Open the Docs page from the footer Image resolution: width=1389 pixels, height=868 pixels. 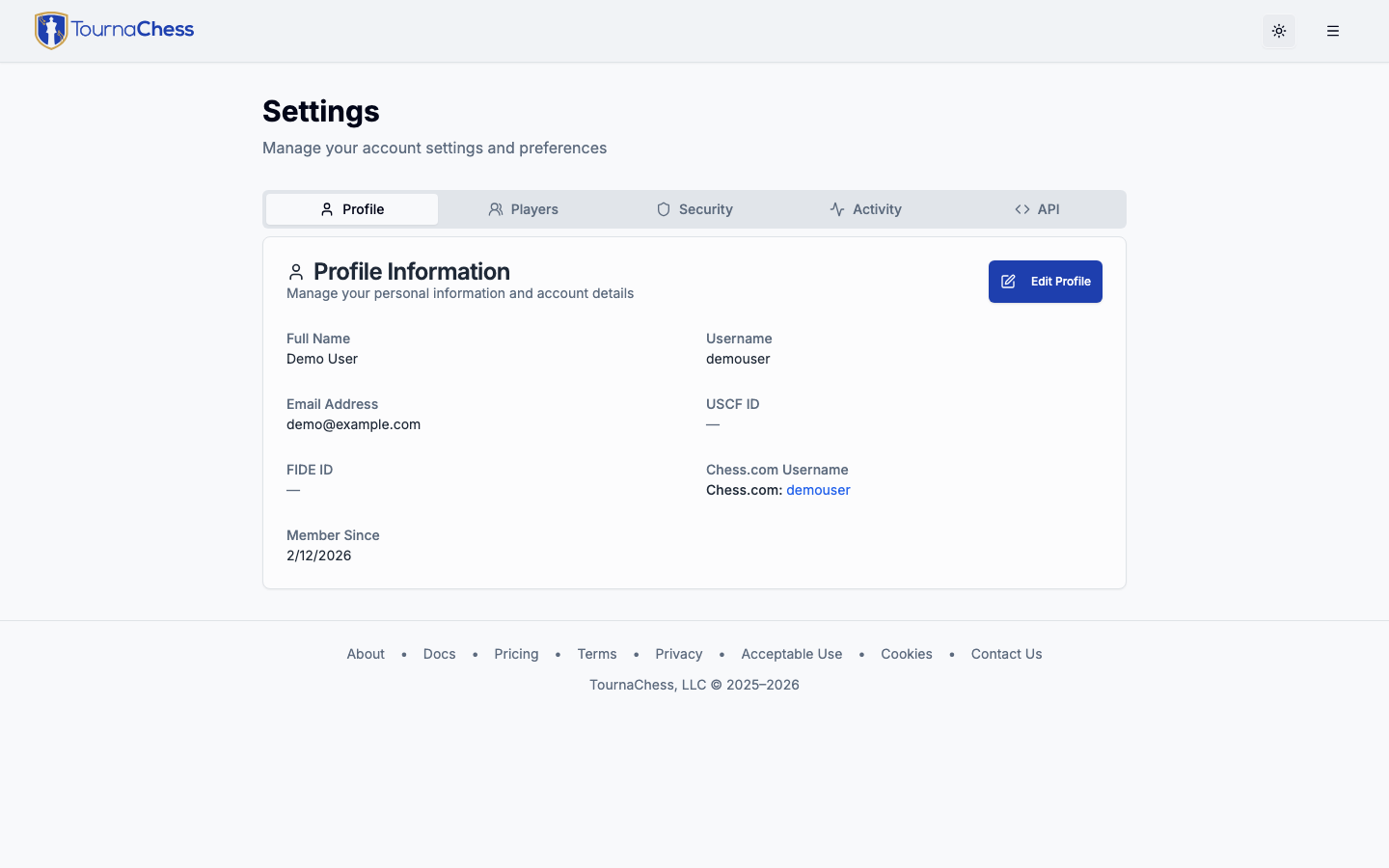[439, 654]
